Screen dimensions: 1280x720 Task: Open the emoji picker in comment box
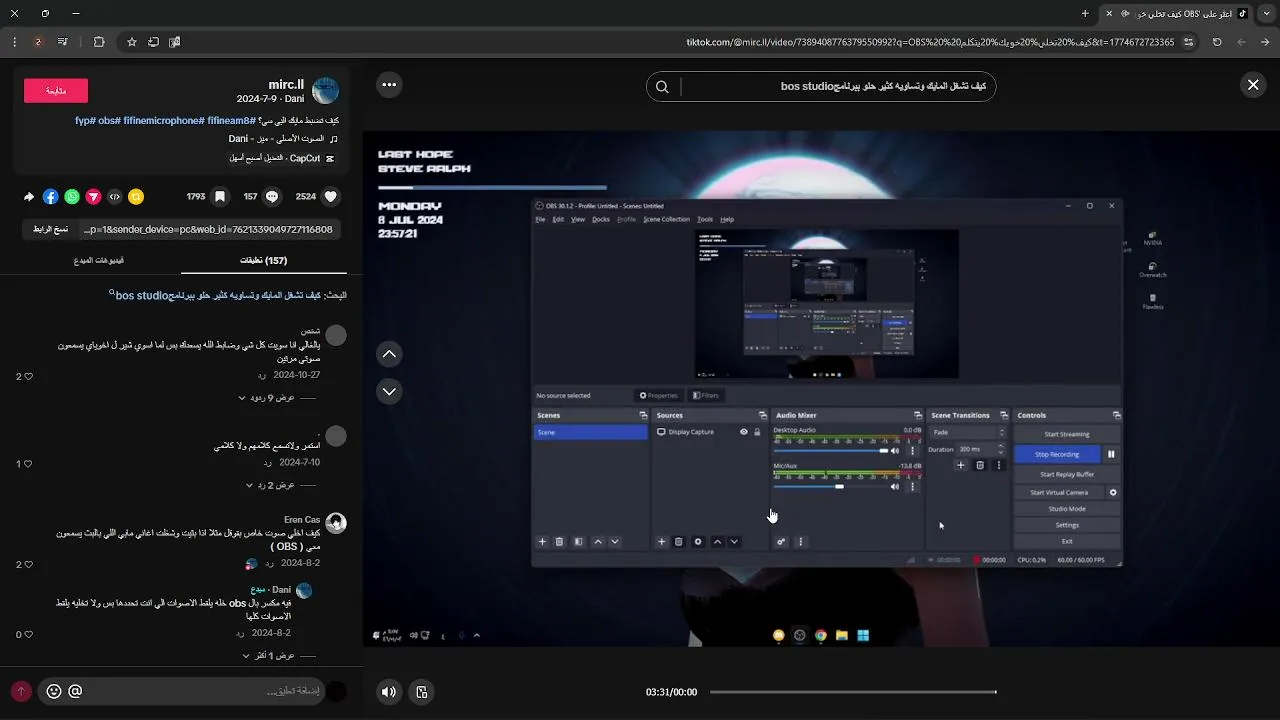tap(54, 691)
